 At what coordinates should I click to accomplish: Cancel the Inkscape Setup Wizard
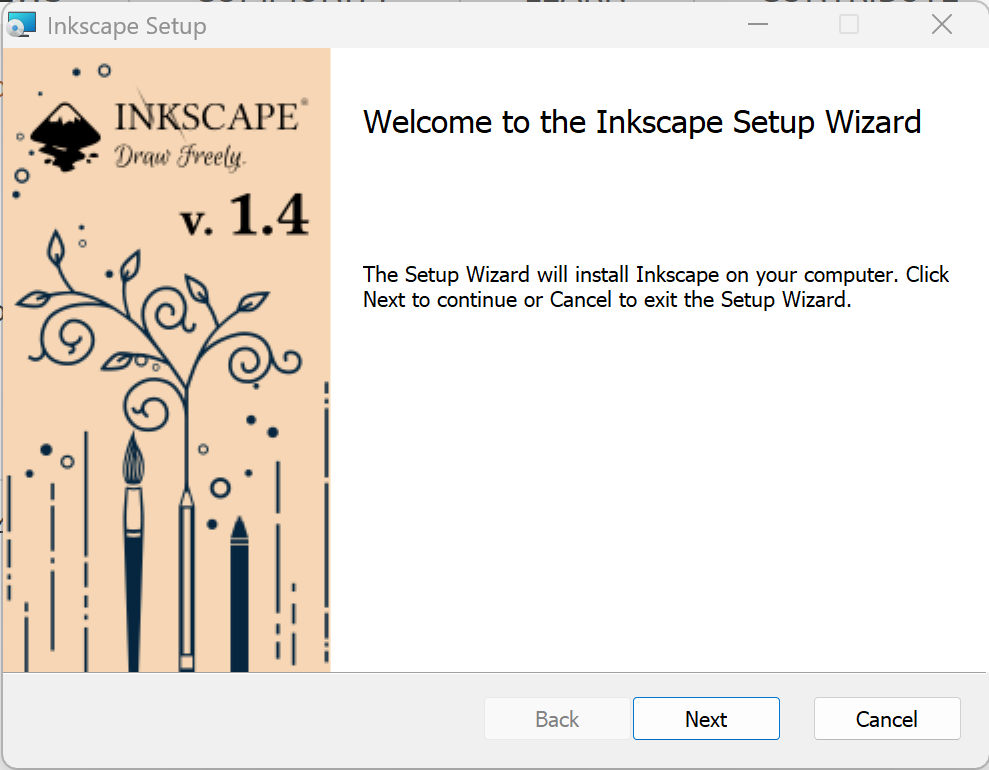pyautogui.click(x=887, y=718)
